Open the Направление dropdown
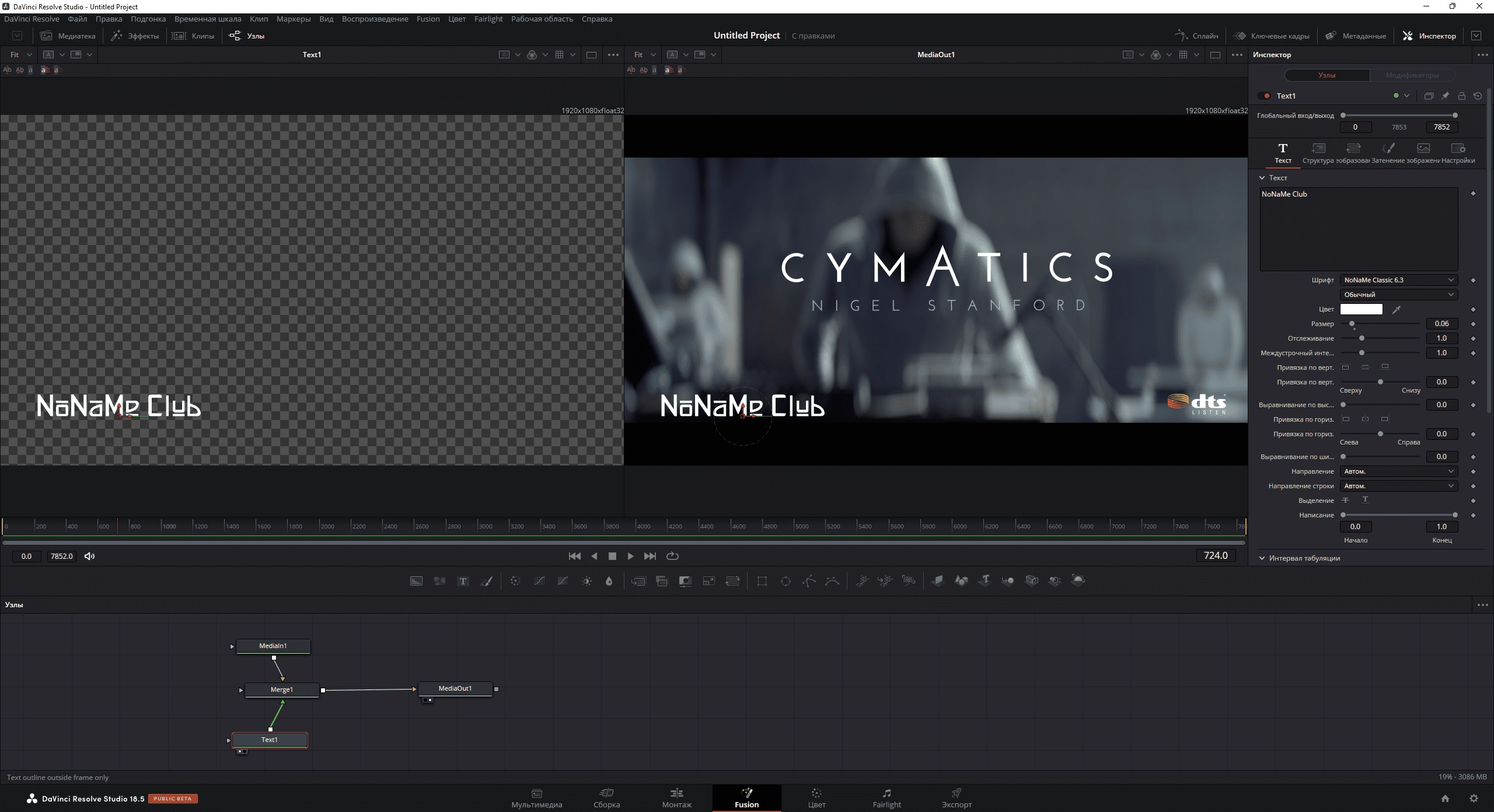Image resolution: width=1494 pixels, height=812 pixels. [1399, 471]
